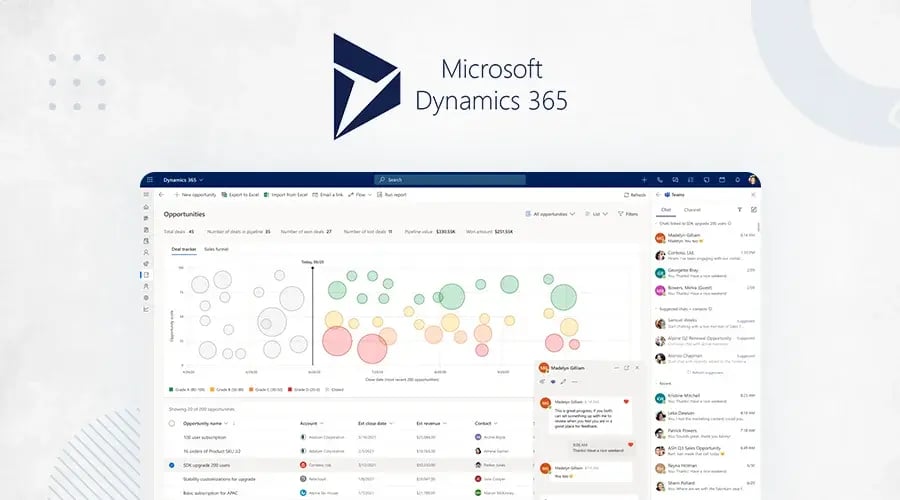Click the compose new chat icon in Teams
900x500 pixels.
coord(753,210)
